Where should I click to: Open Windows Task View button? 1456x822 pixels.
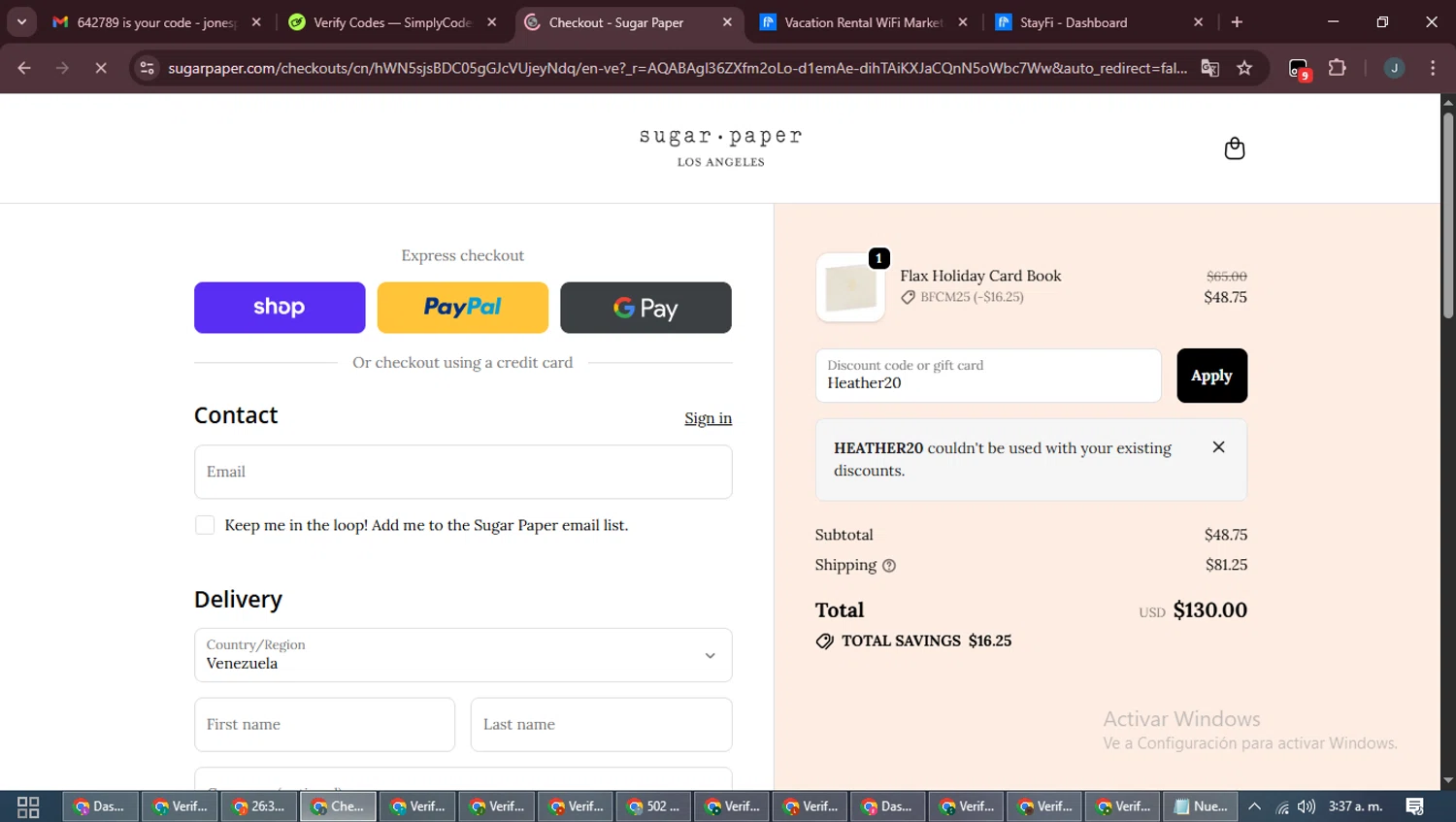pos(28,806)
